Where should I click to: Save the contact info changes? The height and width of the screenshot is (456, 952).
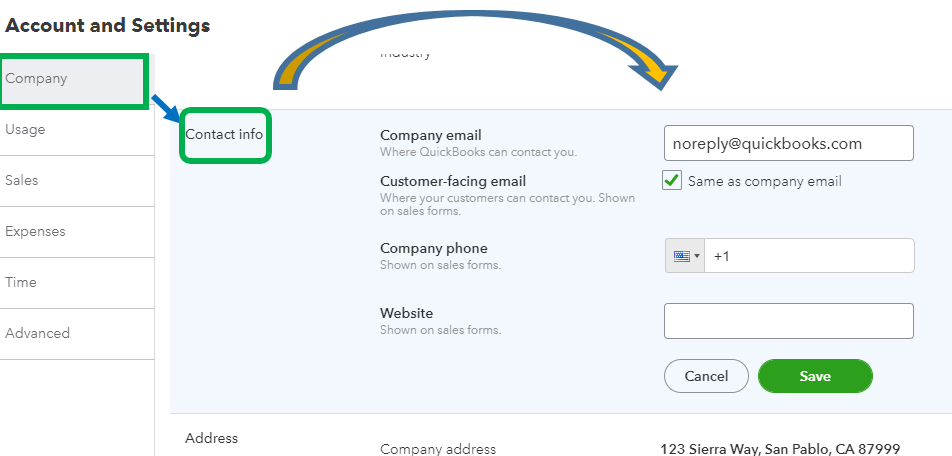coord(815,376)
